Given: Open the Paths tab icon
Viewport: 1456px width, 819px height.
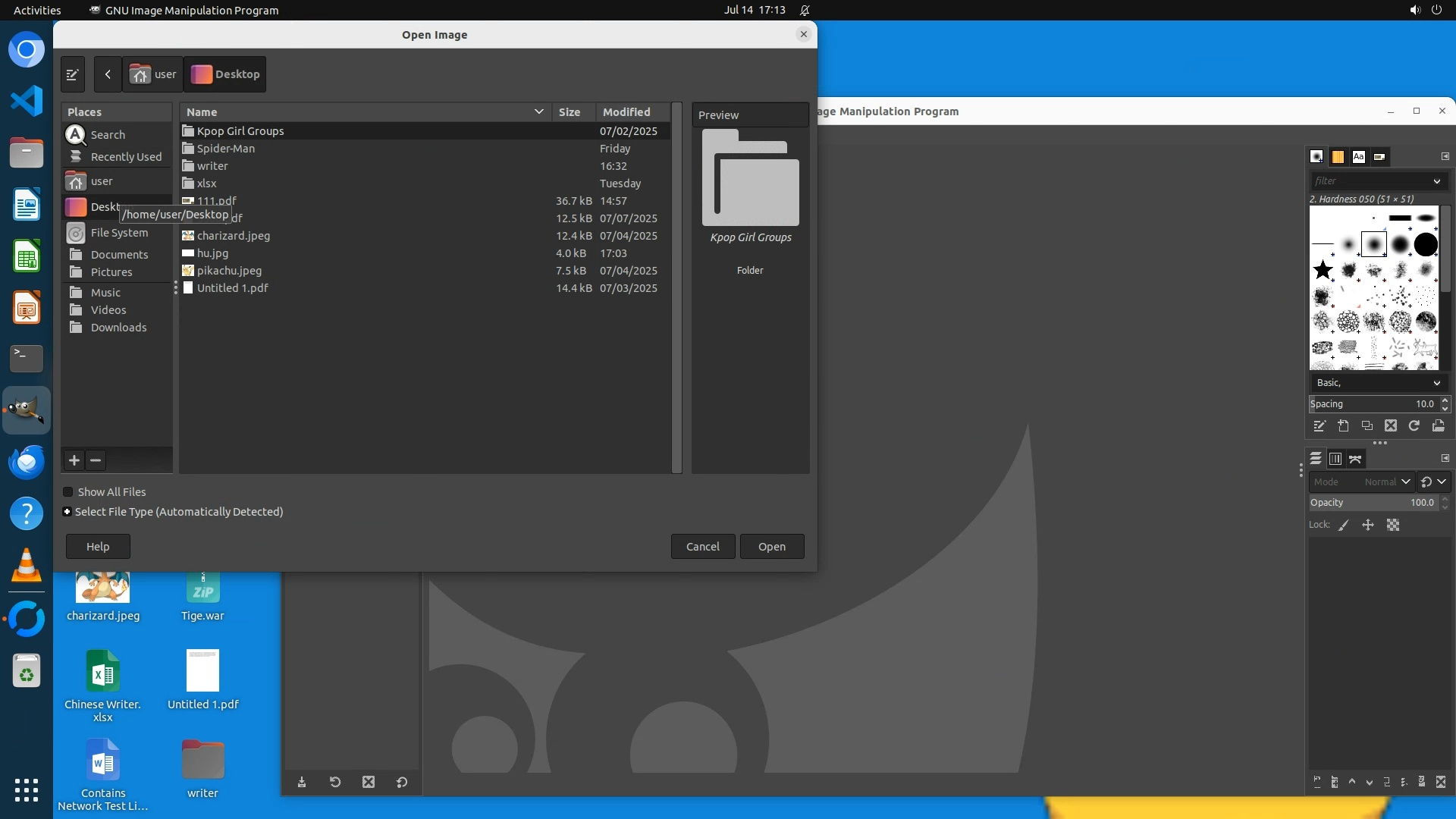Looking at the screenshot, I should (1355, 459).
